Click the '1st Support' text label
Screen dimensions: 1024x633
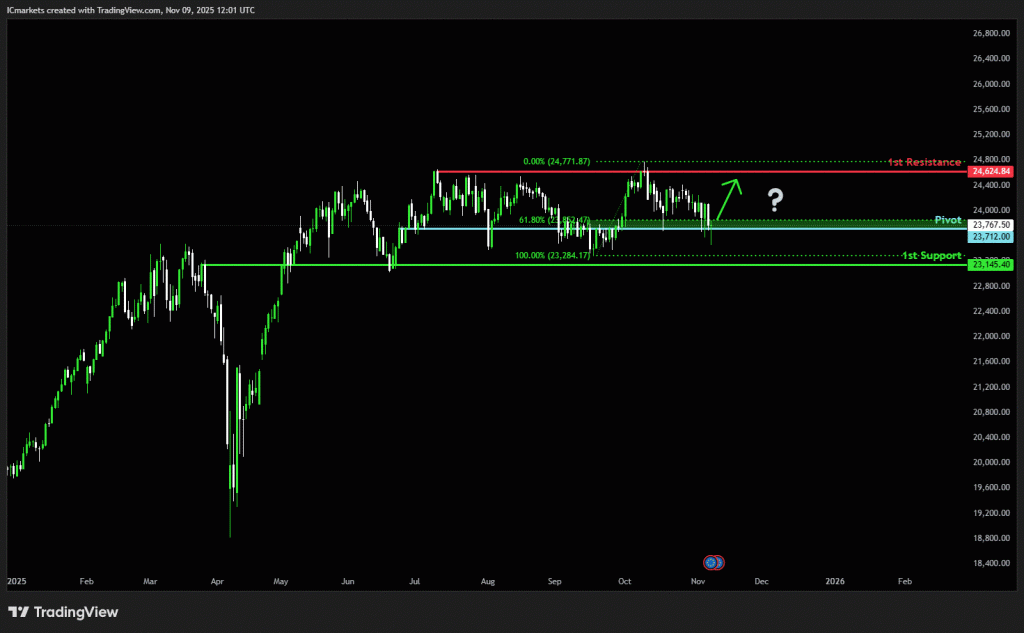click(931, 257)
